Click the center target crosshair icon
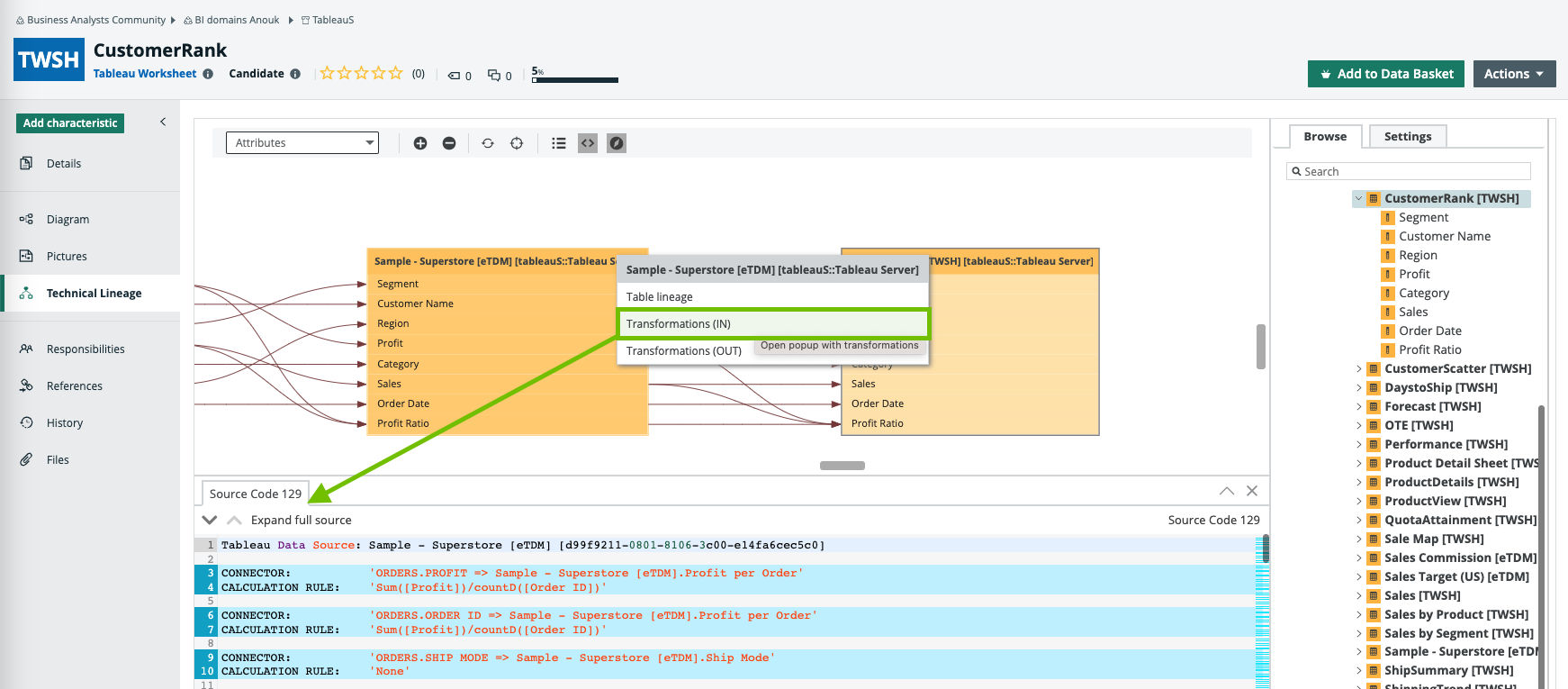This screenshot has height=689, width=1568. click(x=517, y=143)
